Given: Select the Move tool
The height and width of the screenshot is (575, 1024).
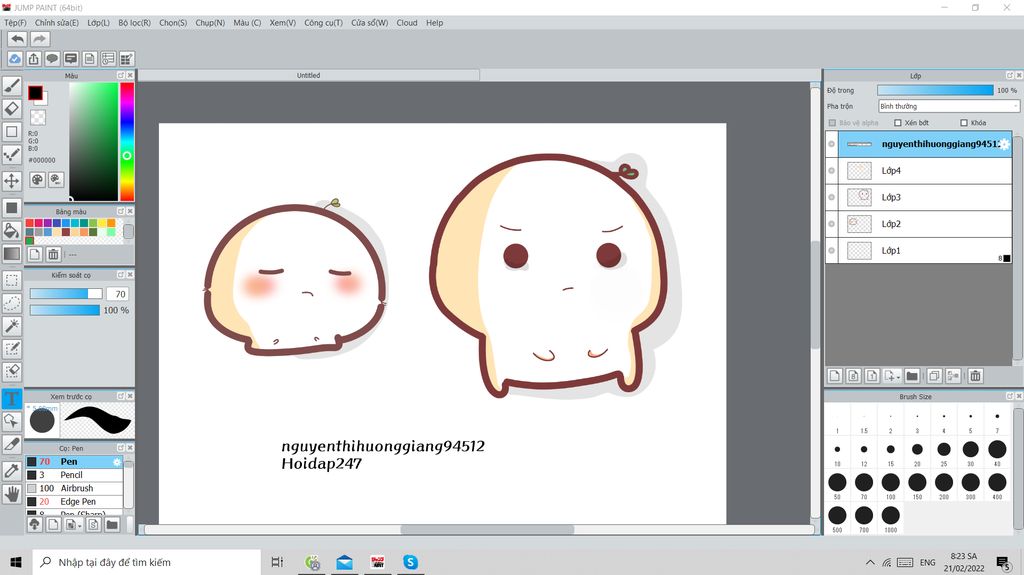Looking at the screenshot, I should coord(12,181).
